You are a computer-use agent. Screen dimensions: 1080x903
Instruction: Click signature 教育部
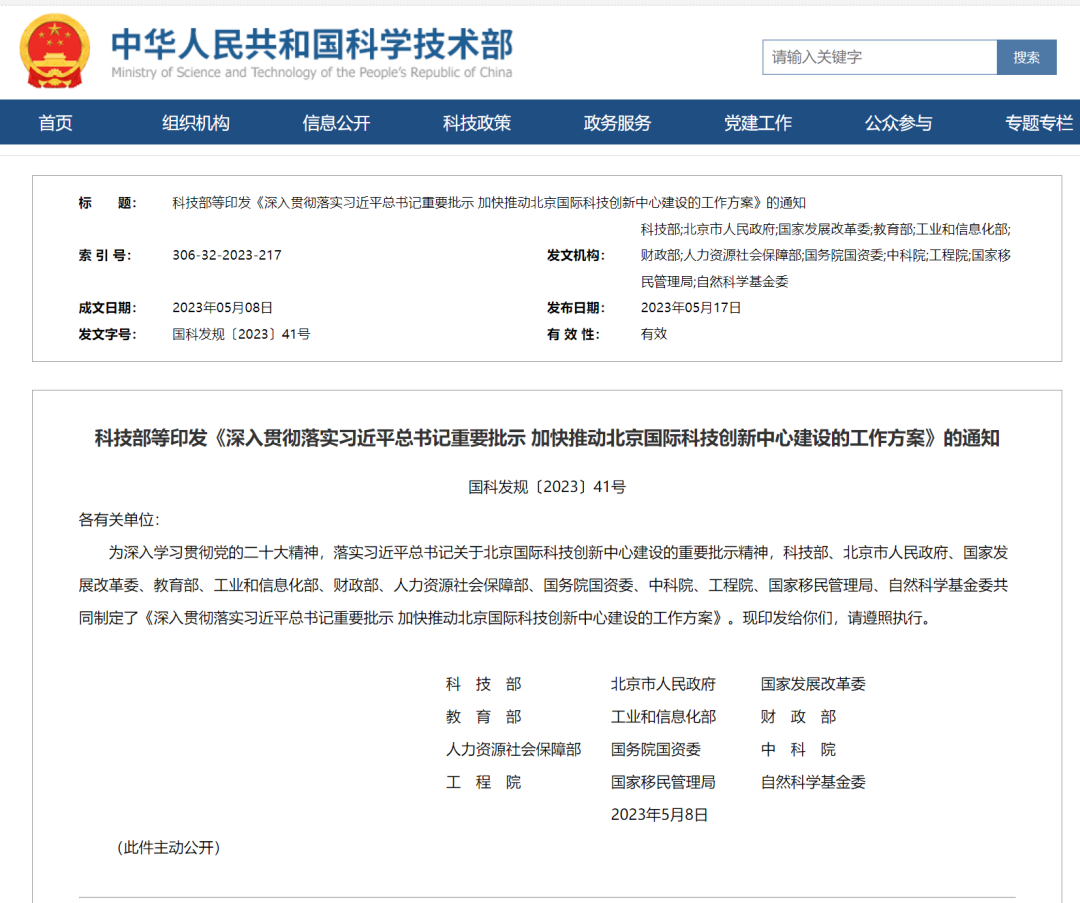pos(484,717)
